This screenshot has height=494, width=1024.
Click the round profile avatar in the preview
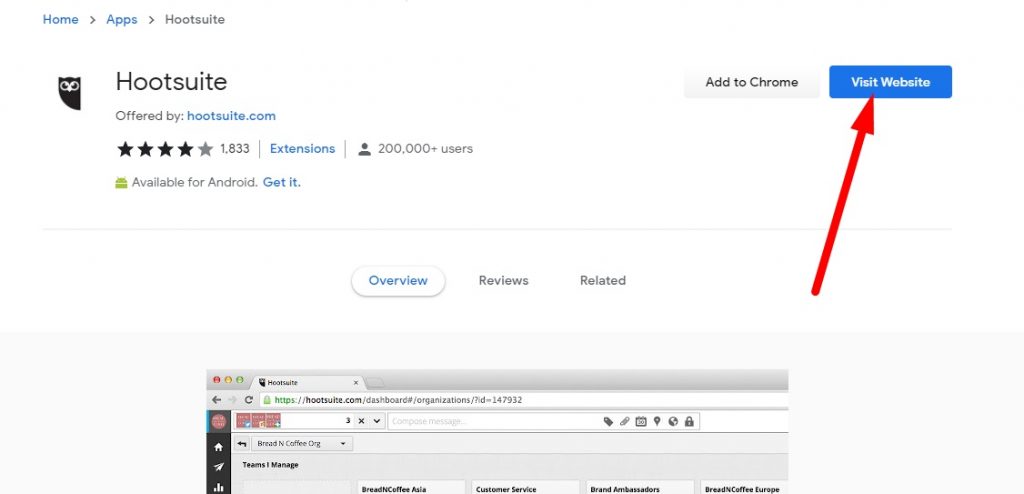[219, 421]
